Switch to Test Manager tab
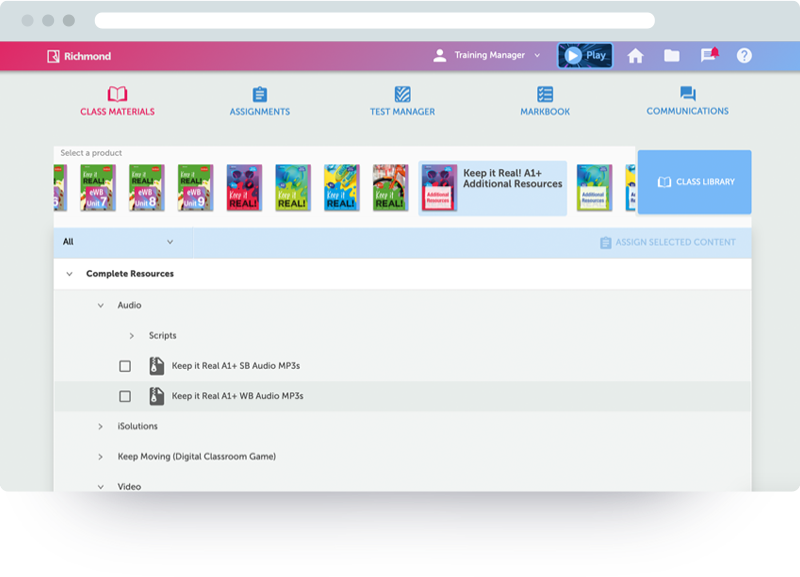 [x=403, y=101]
